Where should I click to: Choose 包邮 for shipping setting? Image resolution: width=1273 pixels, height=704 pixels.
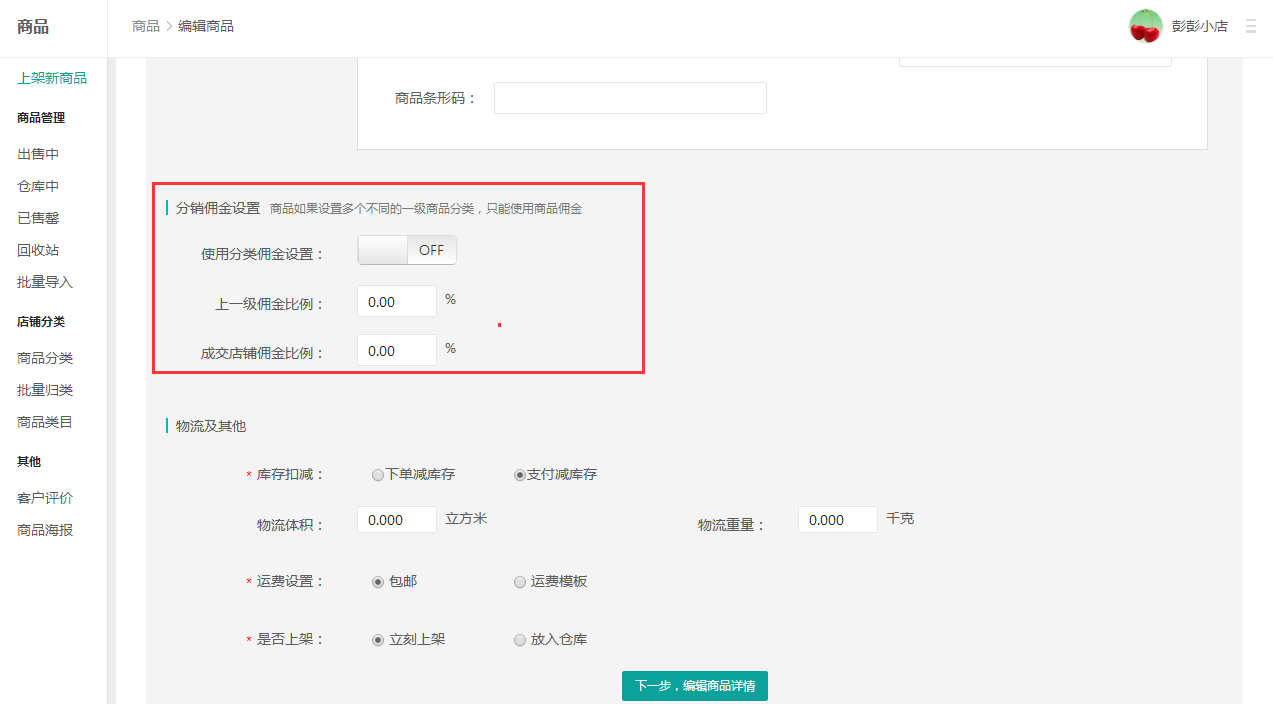click(378, 581)
